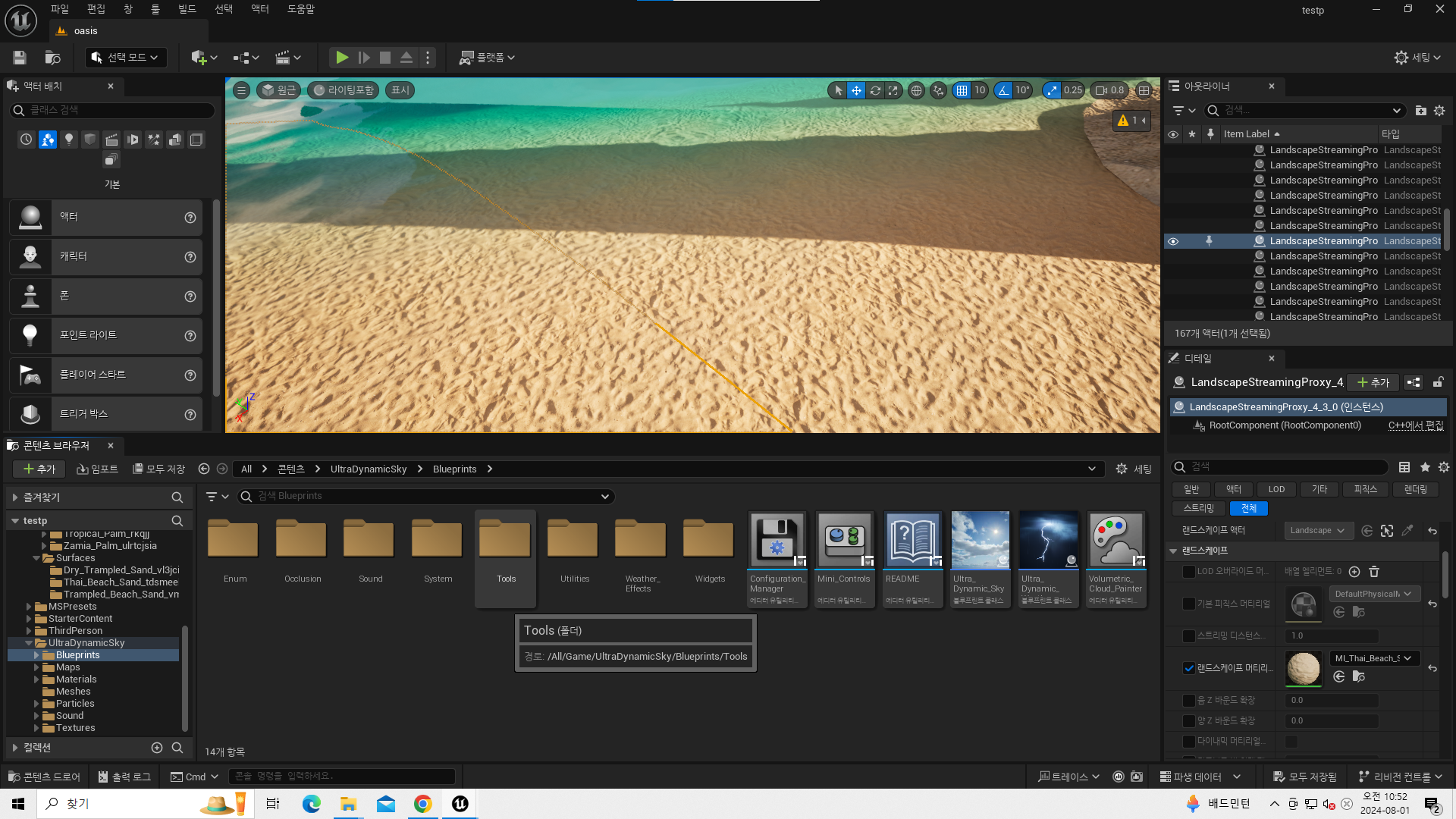The height and width of the screenshot is (819, 1456).
Task: Open the Build menu
Action: tap(187, 9)
